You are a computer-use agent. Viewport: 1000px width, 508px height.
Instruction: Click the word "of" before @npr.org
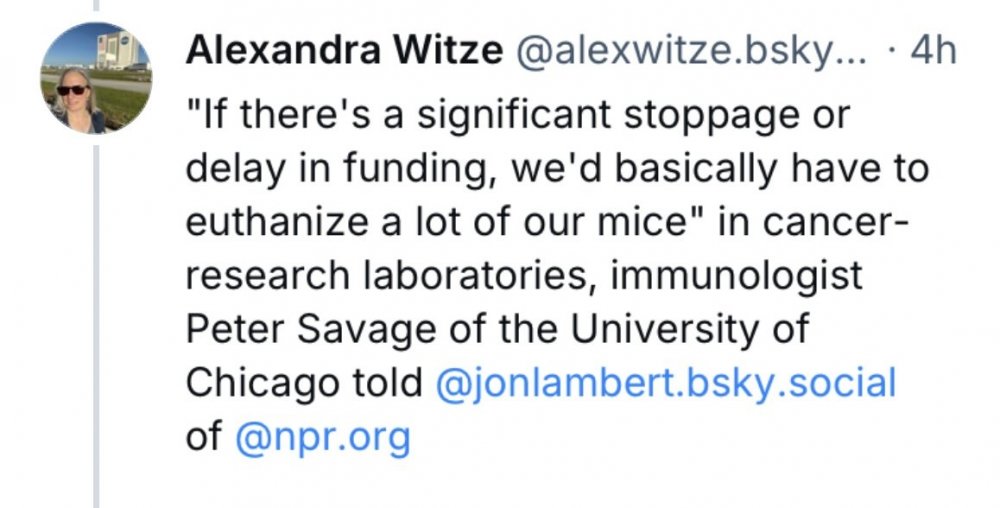pyautogui.click(x=204, y=438)
